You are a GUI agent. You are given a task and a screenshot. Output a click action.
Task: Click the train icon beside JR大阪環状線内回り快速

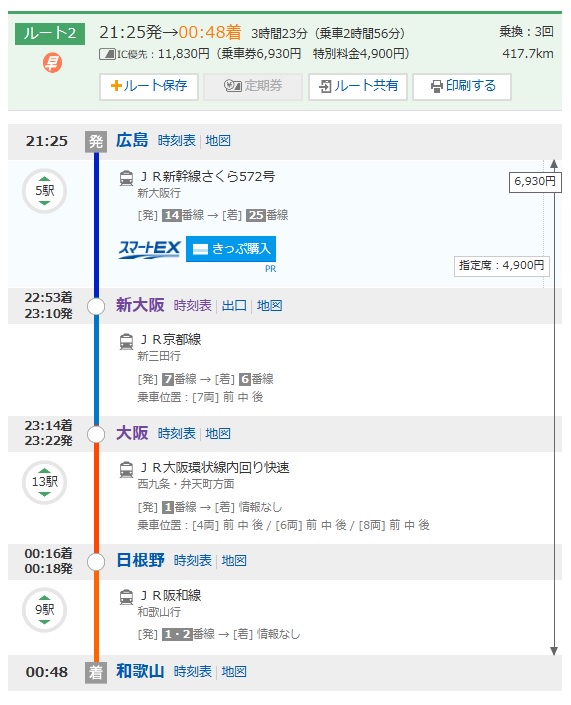click(126, 469)
